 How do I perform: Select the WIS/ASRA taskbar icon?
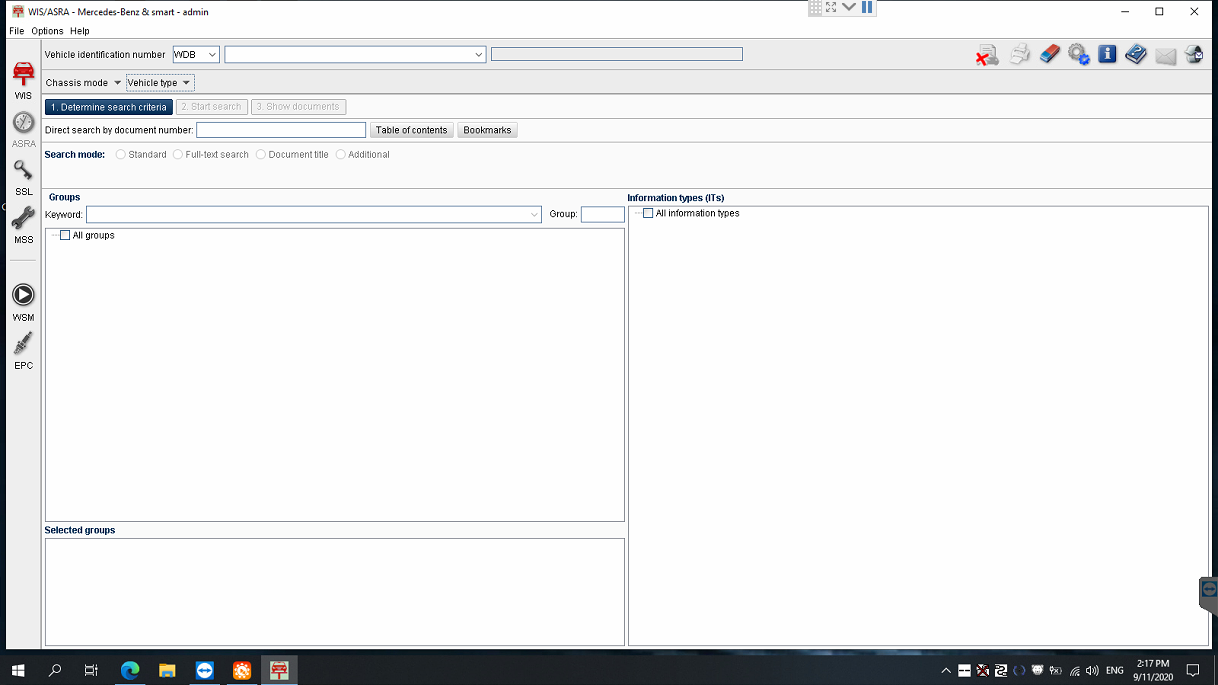click(x=279, y=670)
